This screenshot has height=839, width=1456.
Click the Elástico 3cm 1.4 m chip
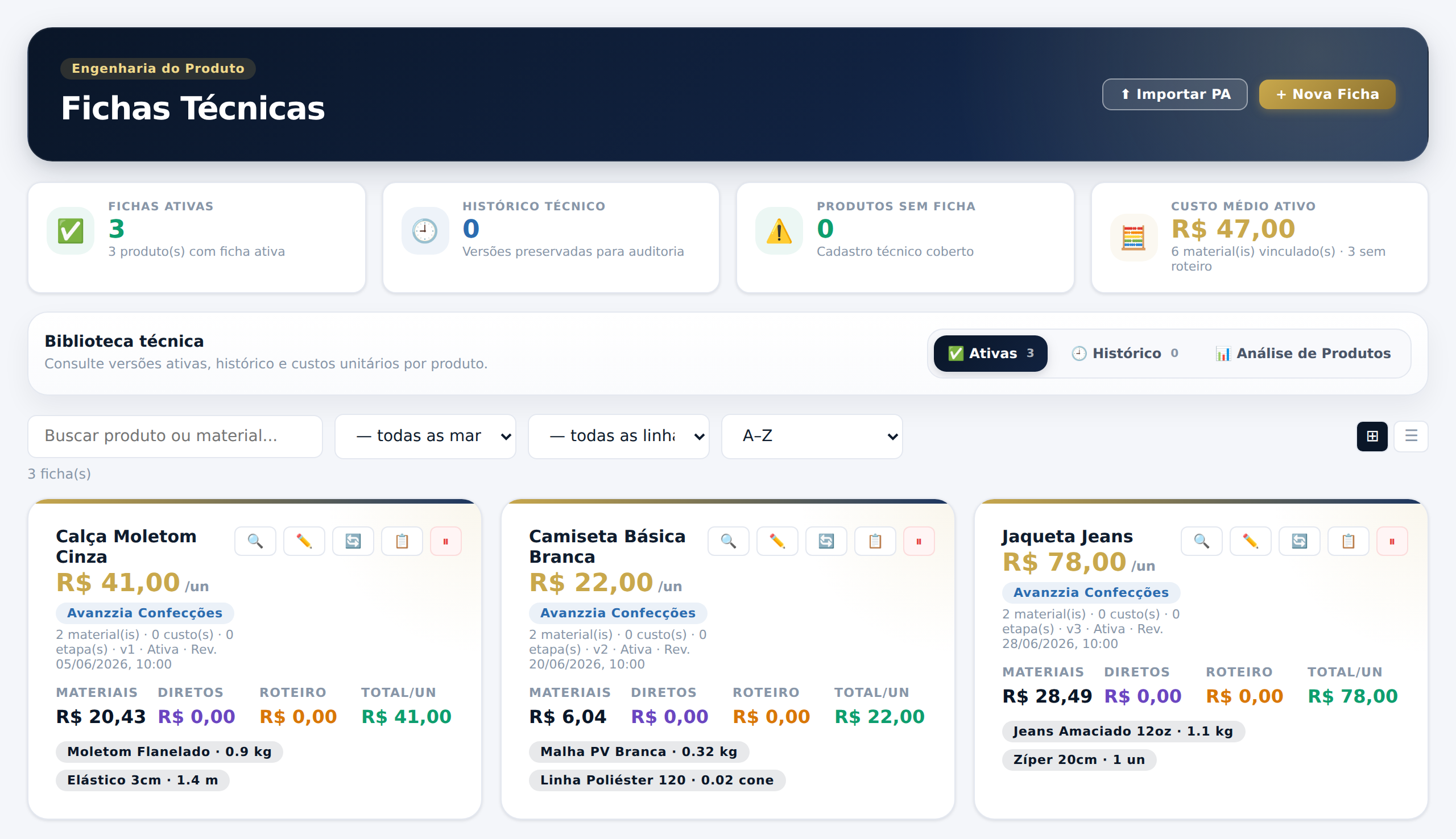coord(142,780)
